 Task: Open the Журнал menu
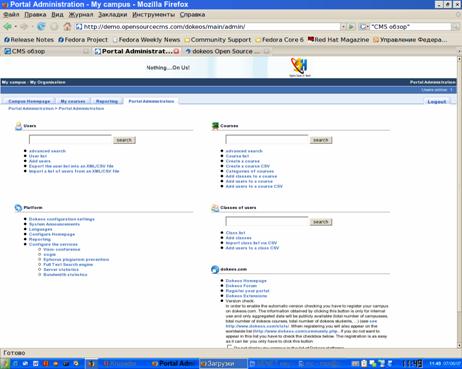(x=81, y=15)
